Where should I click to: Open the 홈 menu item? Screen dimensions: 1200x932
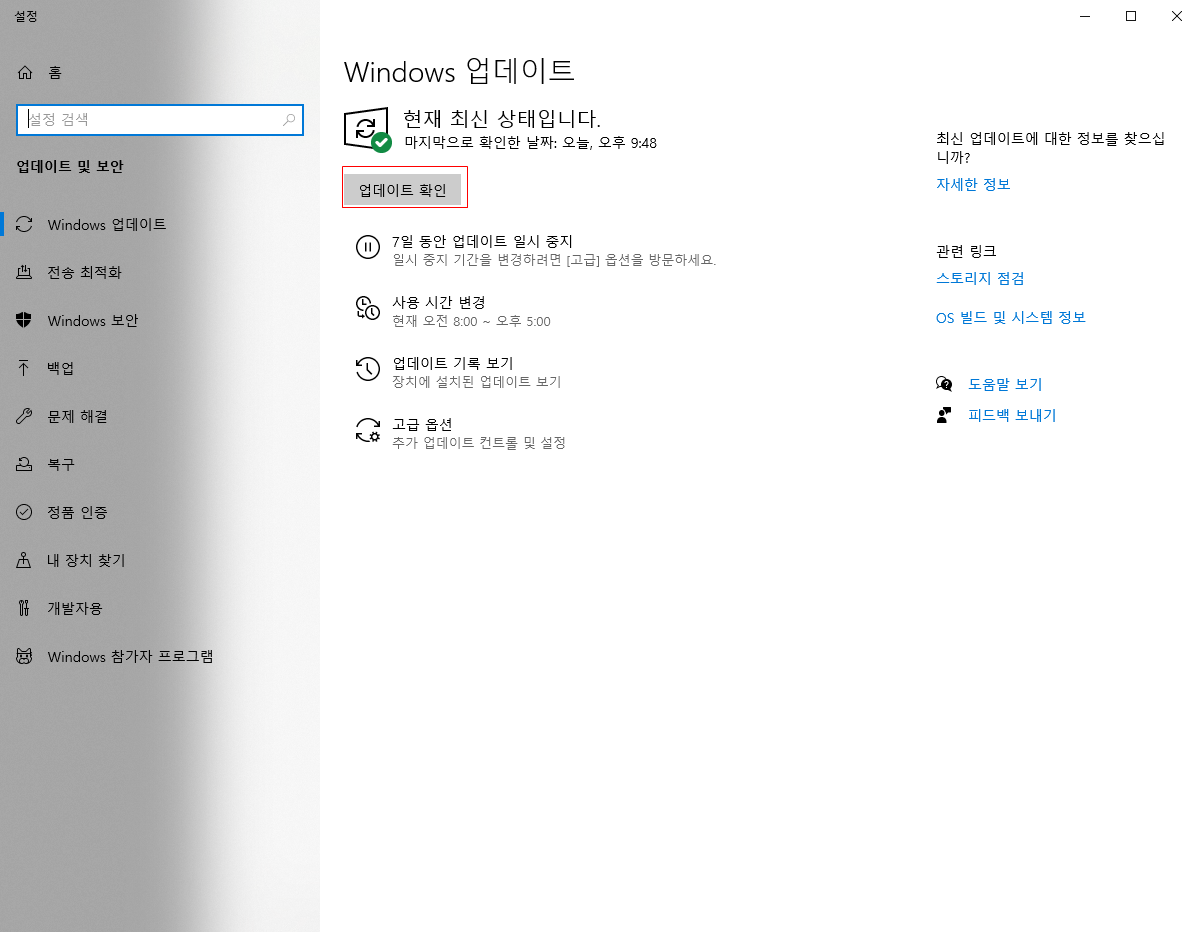click(x=160, y=72)
